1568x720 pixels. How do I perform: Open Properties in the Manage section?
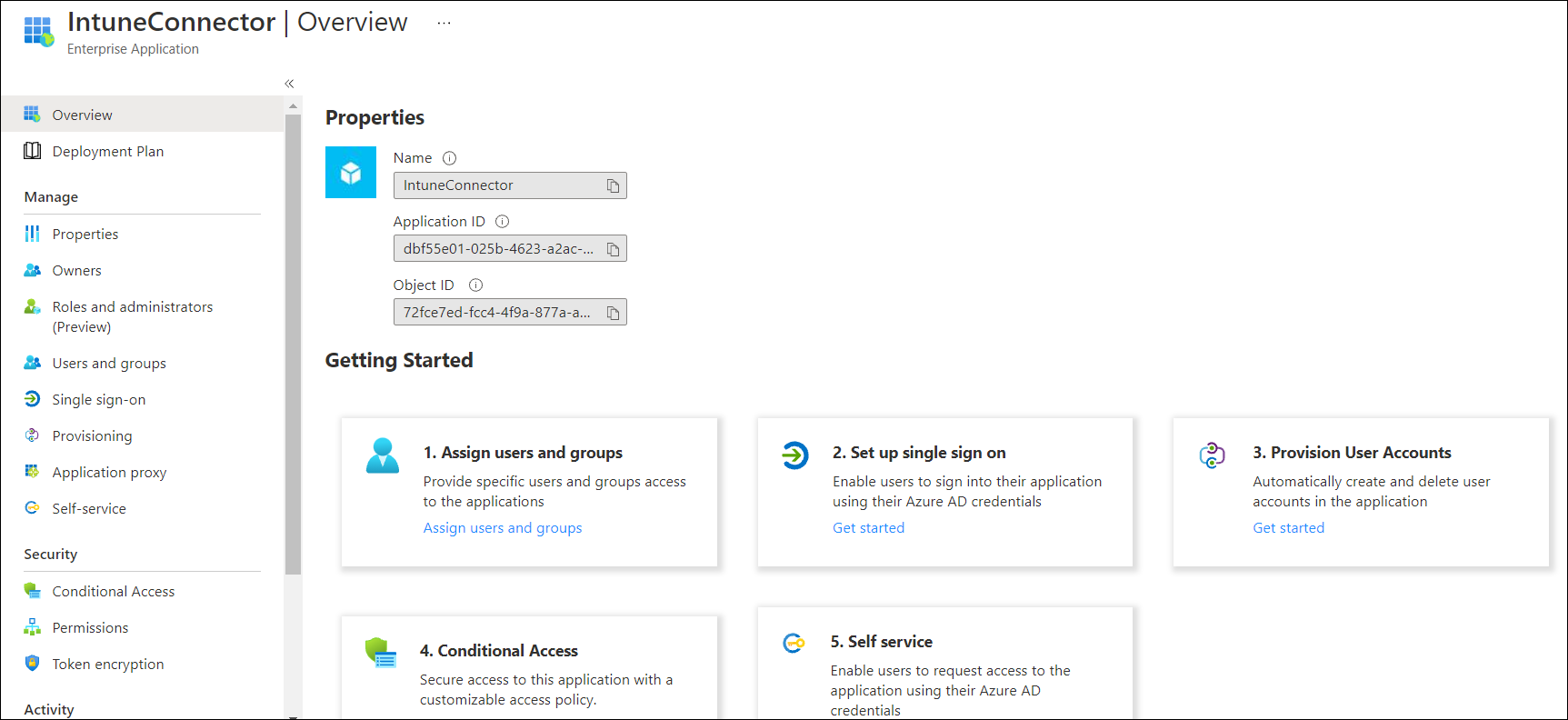[85, 235]
